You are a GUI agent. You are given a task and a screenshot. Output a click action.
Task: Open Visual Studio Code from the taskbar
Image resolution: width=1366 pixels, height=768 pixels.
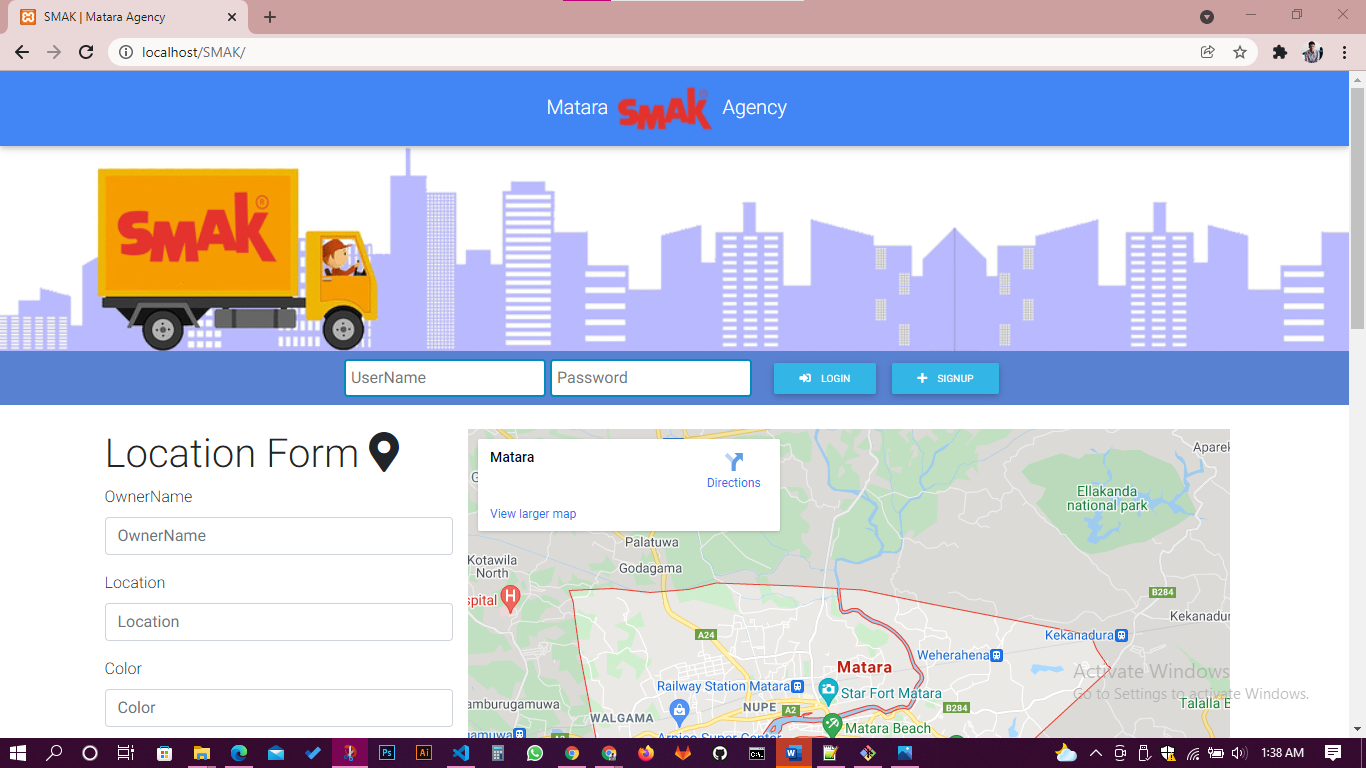point(460,753)
